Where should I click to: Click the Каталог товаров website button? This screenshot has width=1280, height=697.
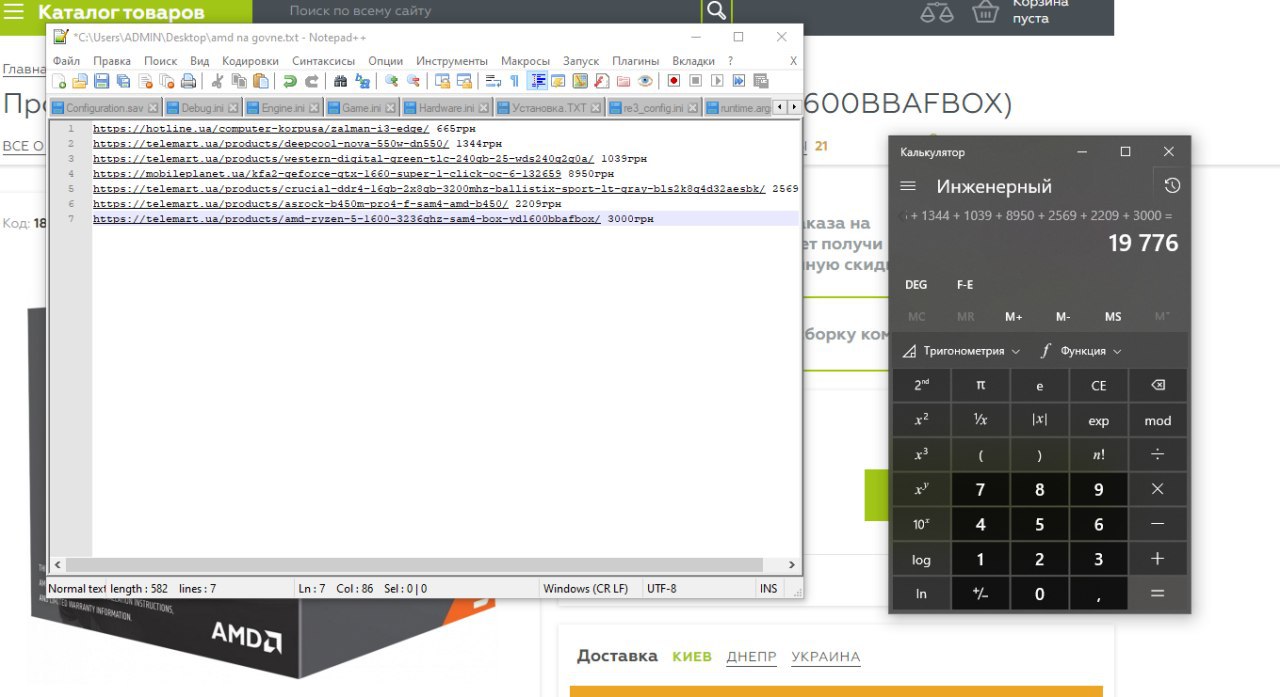120,12
